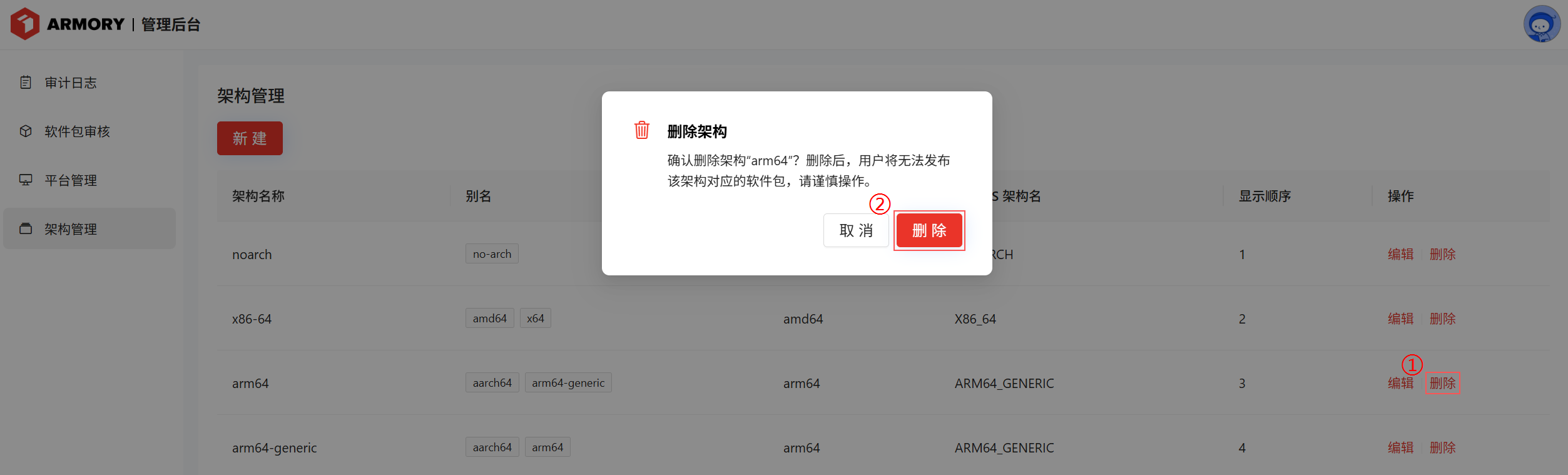Open 审计日志 in the sidebar
This screenshot has height=475, width=1568.
click(70, 83)
